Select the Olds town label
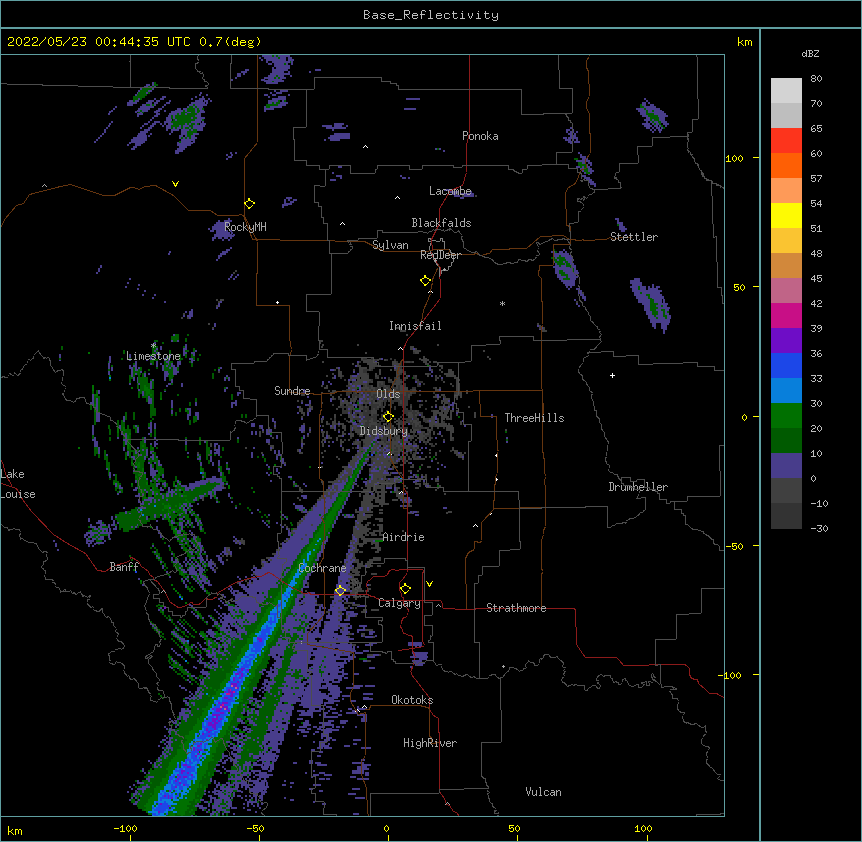 [x=388, y=394]
